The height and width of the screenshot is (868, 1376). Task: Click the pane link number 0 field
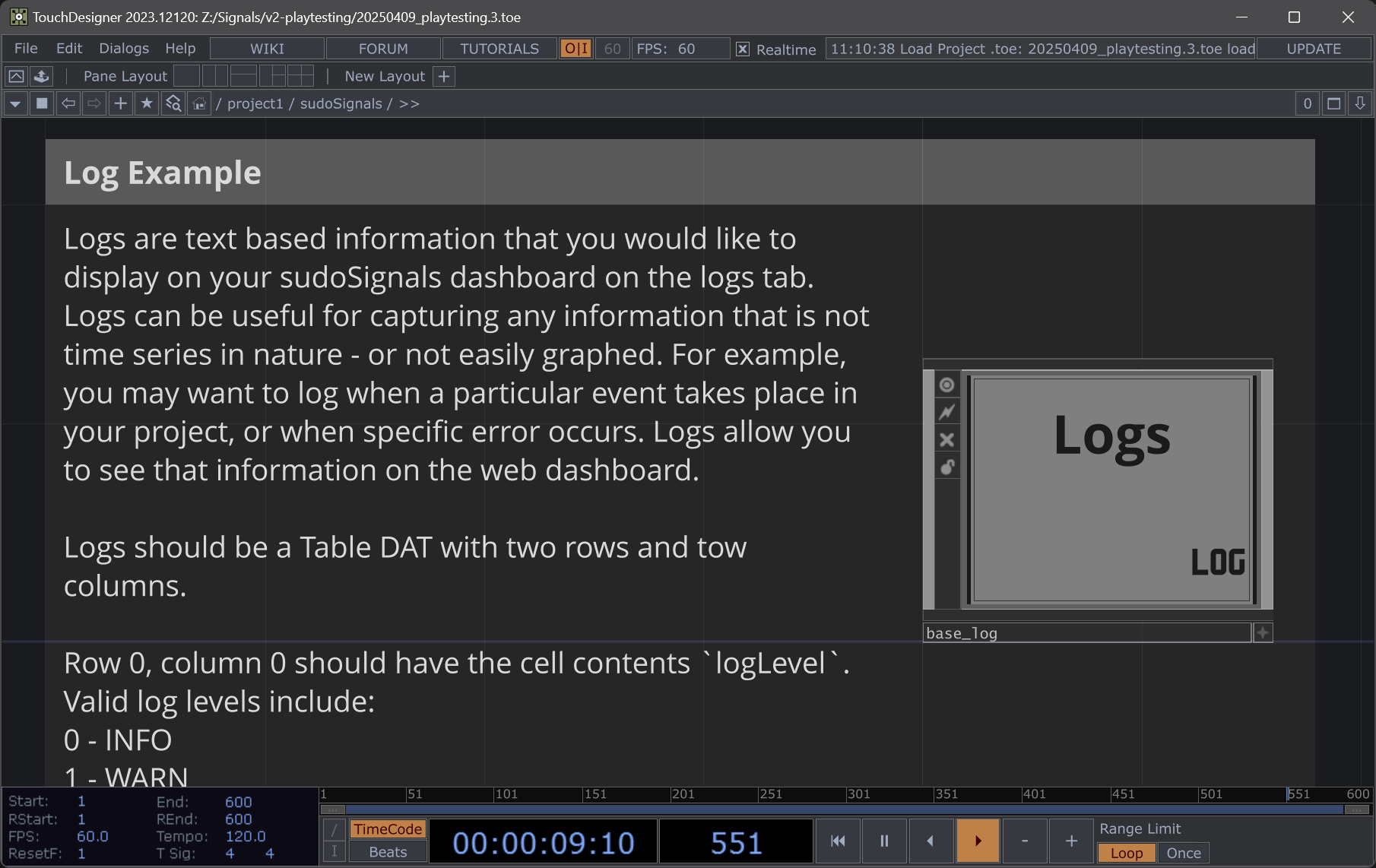coord(1308,103)
